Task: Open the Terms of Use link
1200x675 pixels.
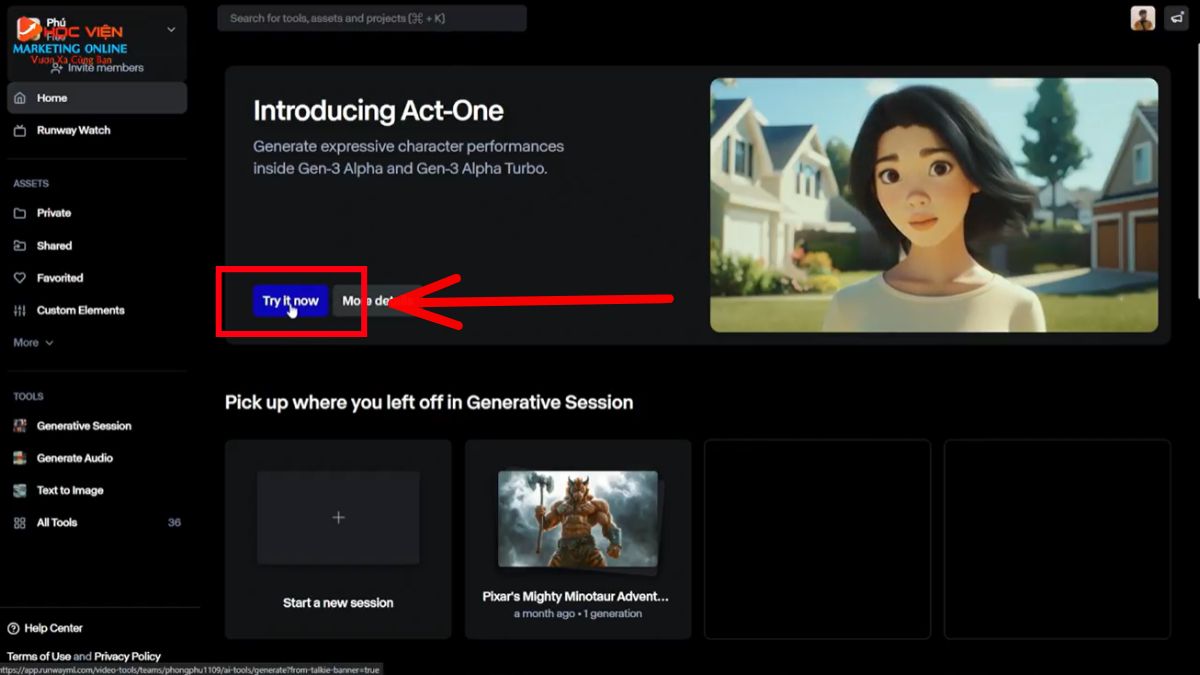Action: [39, 656]
